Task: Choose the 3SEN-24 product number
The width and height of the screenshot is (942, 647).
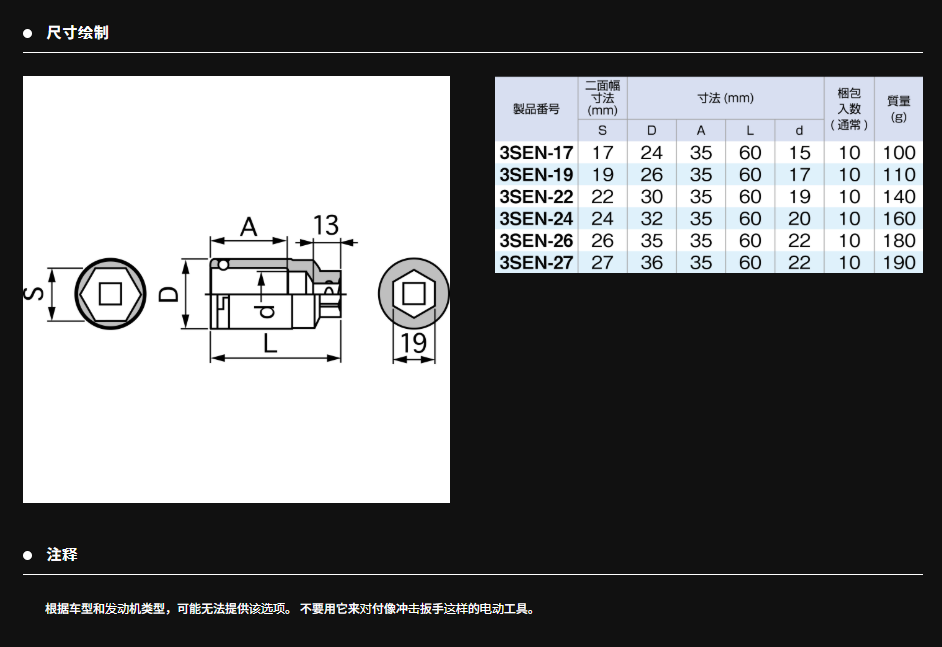Action: click(537, 219)
